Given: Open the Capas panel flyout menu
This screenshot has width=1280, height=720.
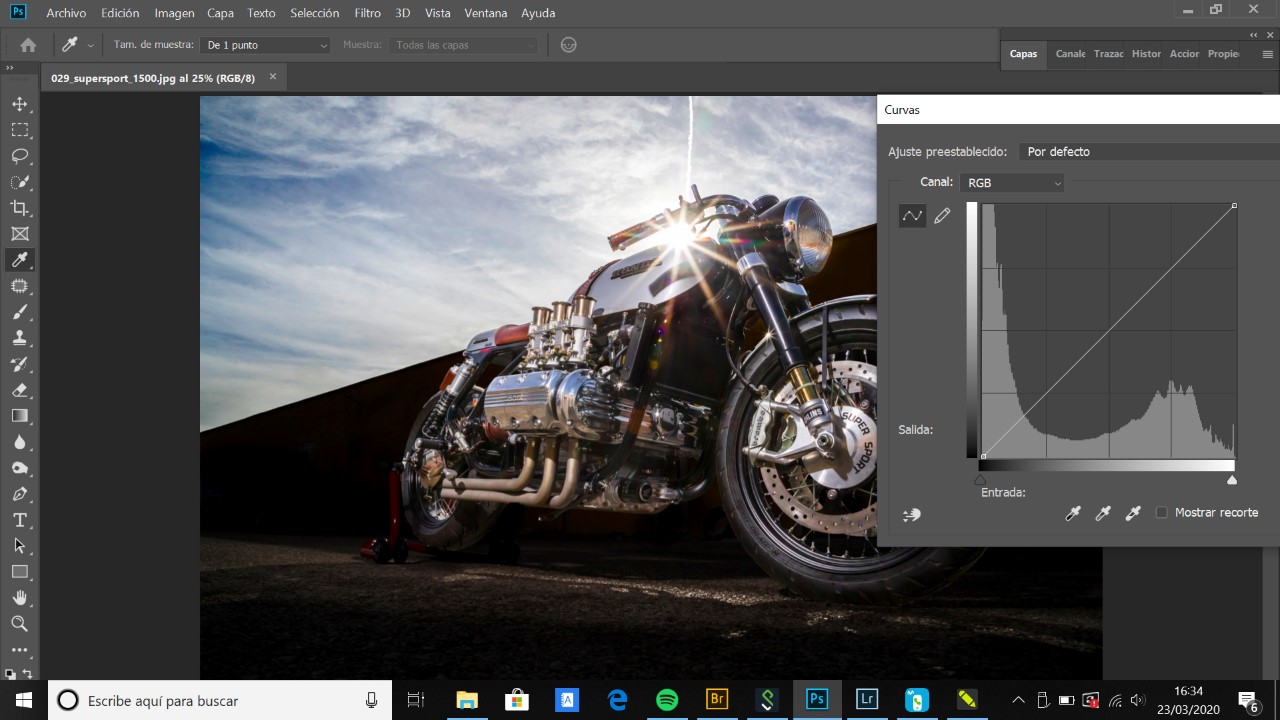Looking at the screenshot, I should tap(1267, 54).
